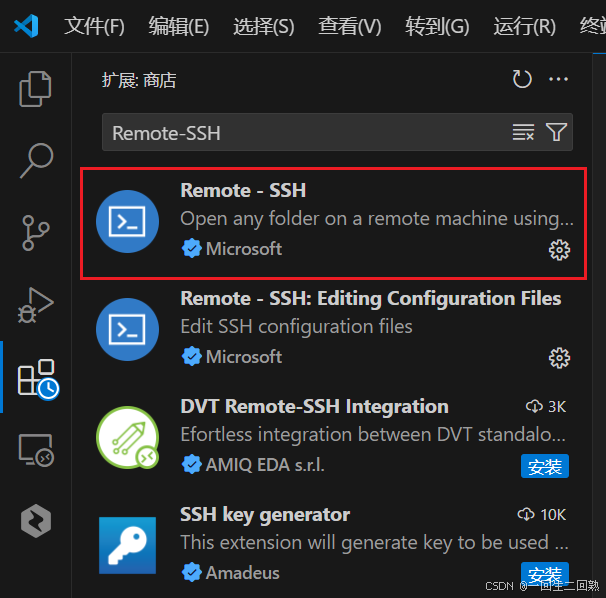Image resolution: width=606 pixels, height=598 pixels.
Task: Select DVT Remote-SSH Integration title
Action: tap(314, 406)
